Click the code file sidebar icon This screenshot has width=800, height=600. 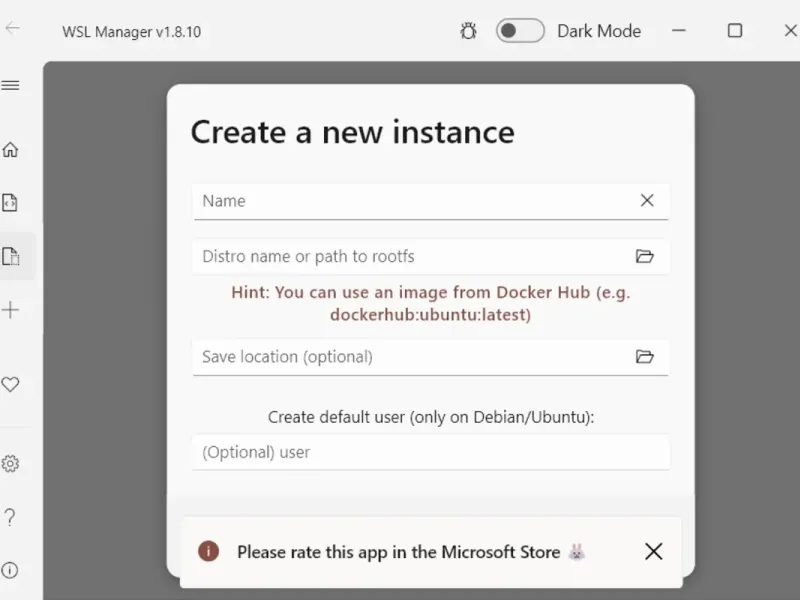11,203
